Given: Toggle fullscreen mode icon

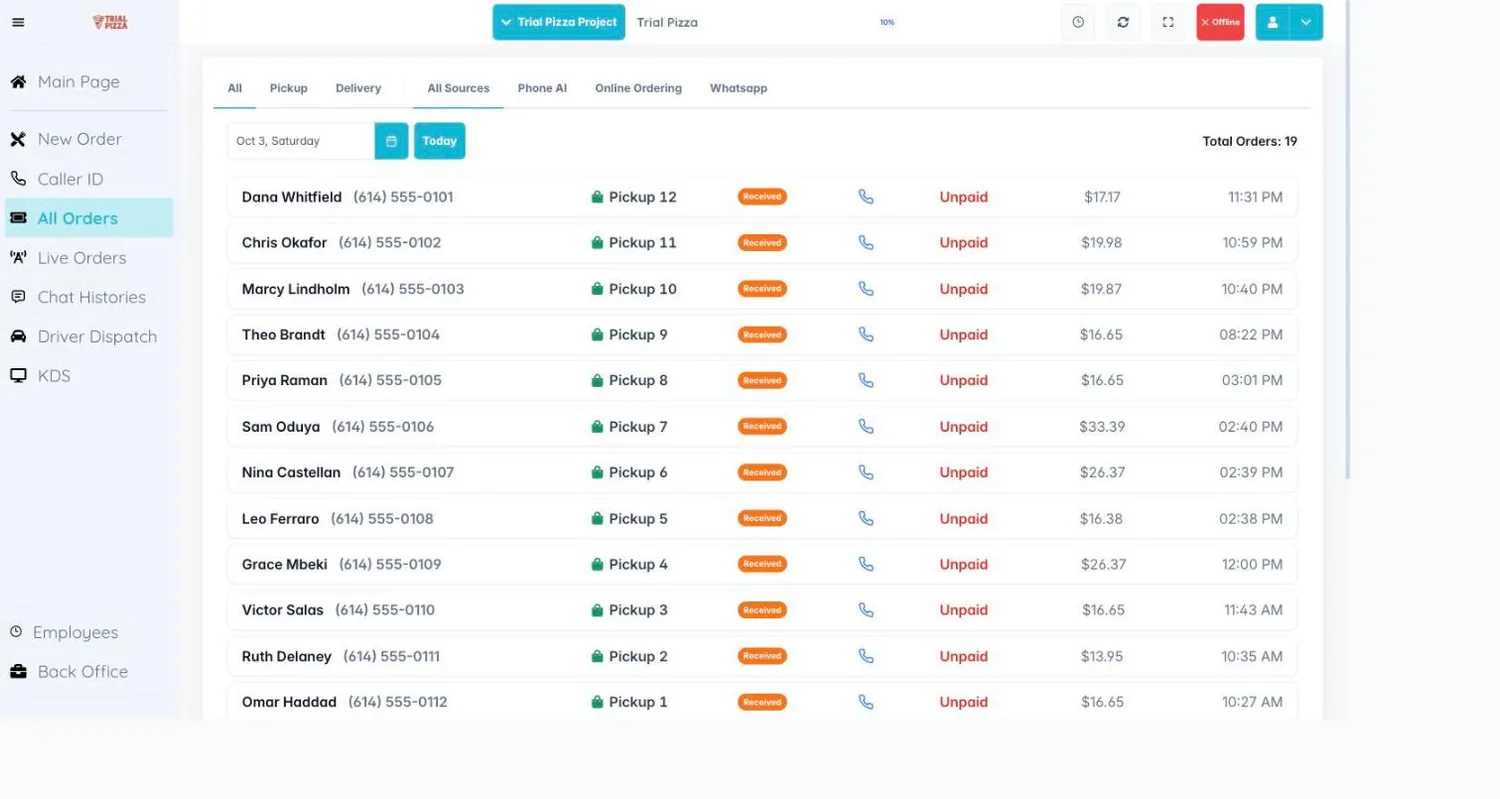Looking at the screenshot, I should (x=1168, y=22).
